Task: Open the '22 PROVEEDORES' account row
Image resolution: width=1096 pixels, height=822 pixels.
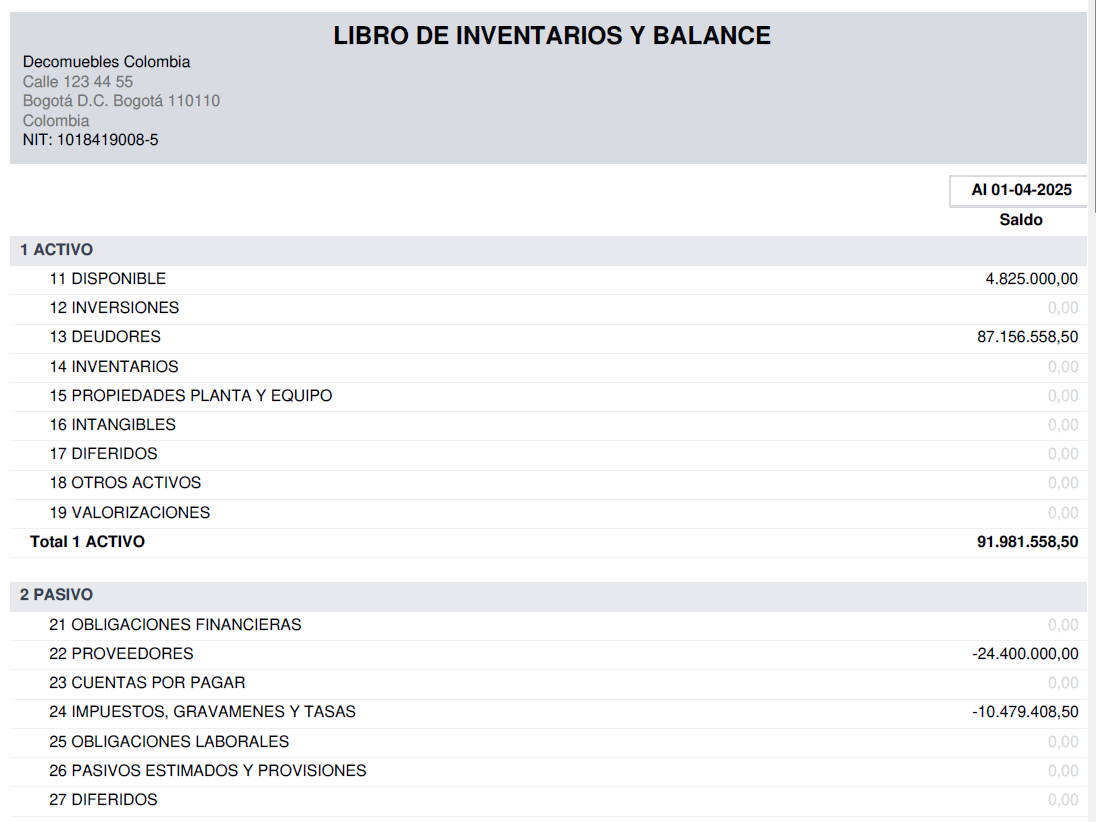Action: pos(121,654)
